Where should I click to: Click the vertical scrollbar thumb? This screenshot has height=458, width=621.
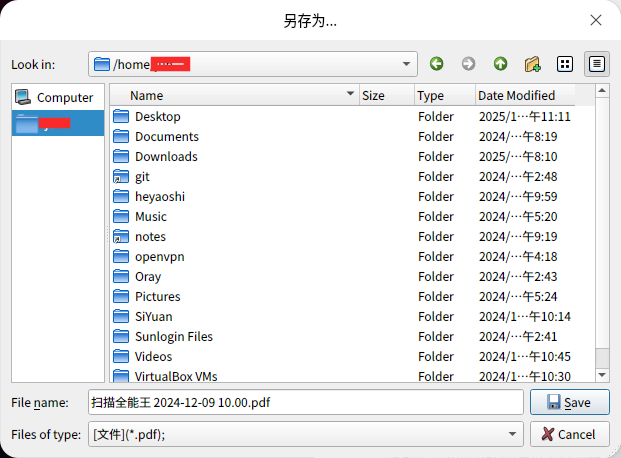[602, 358]
